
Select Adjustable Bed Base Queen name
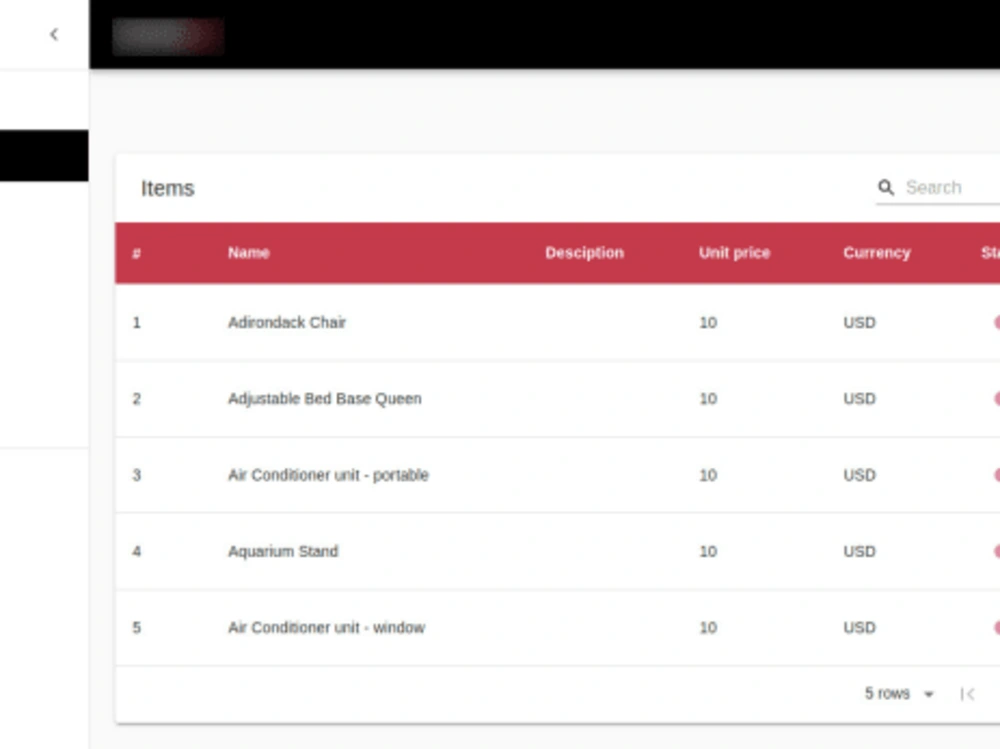pyautogui.click(x=325, y=399)
